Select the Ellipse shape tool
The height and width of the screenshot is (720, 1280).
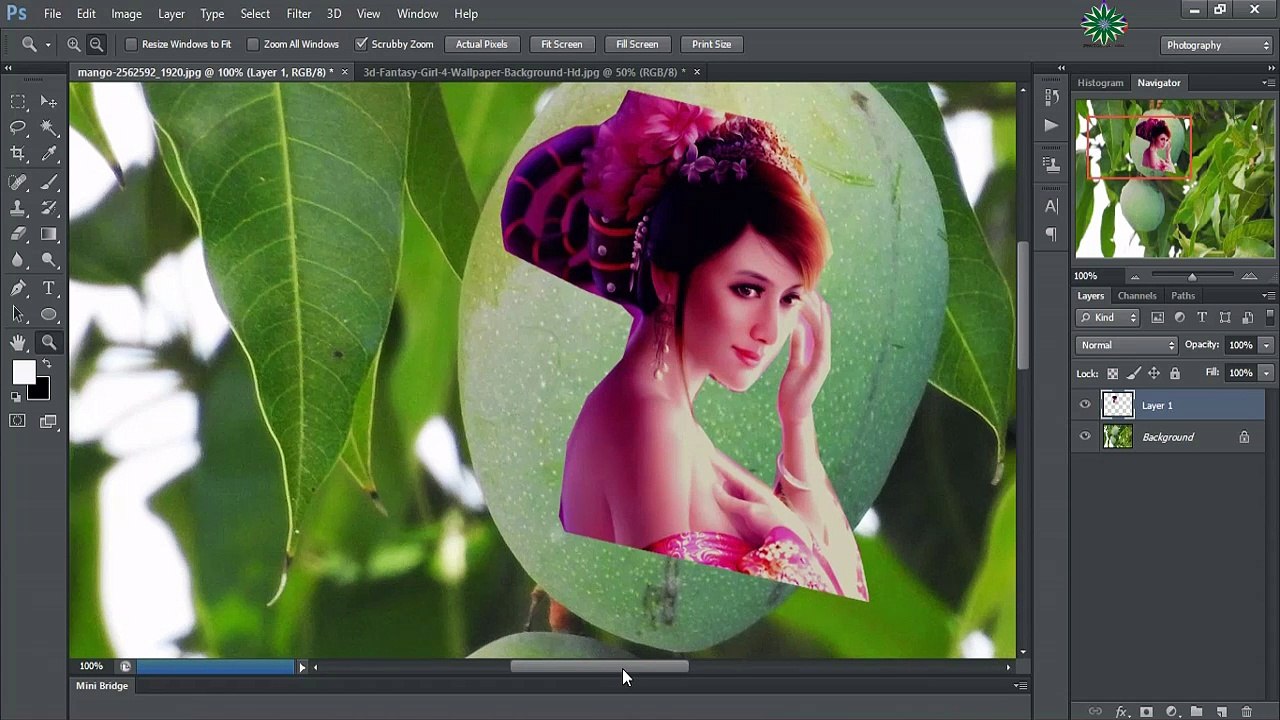pyautogui.click(x=49, y=315)
